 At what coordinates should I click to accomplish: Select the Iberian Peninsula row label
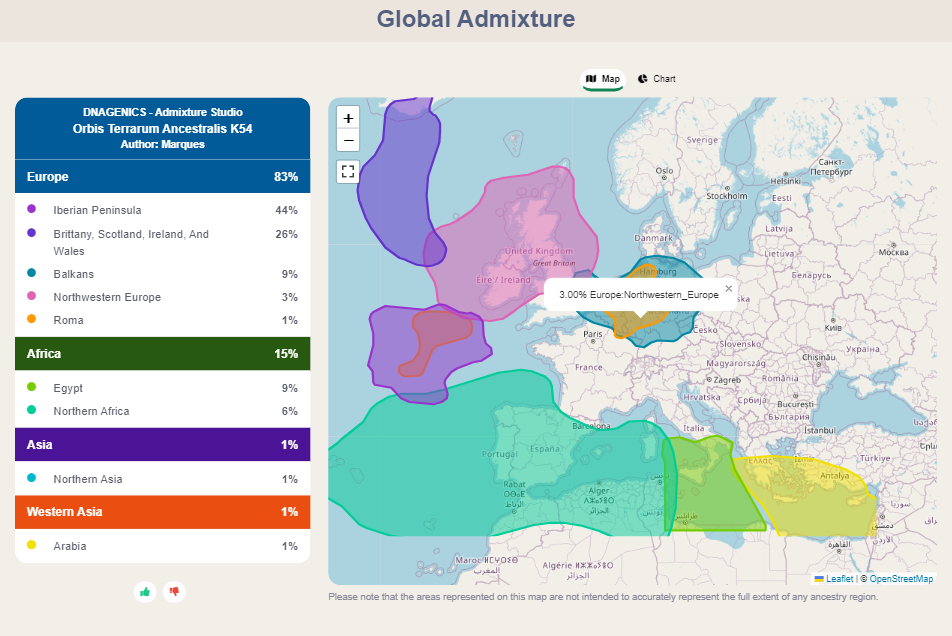pos(97,210)
